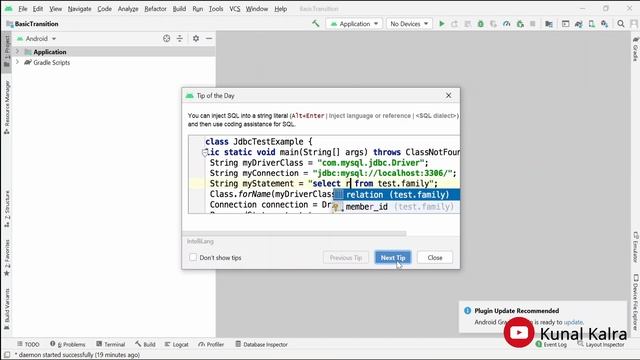
Task: Click the Search Everywhere magnifier icon
Action: point(621,24)
